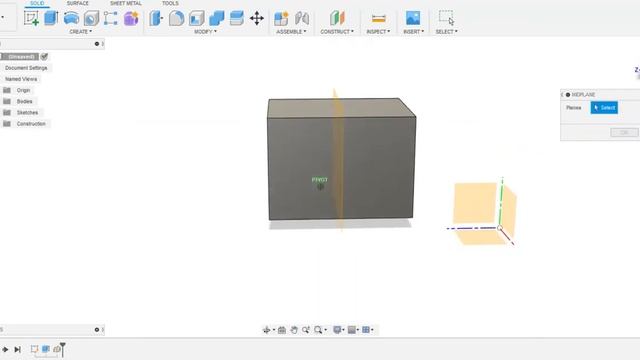Click the Construct plane icon
Viewport: 640px width, 360px height.
tap(337, 18)
